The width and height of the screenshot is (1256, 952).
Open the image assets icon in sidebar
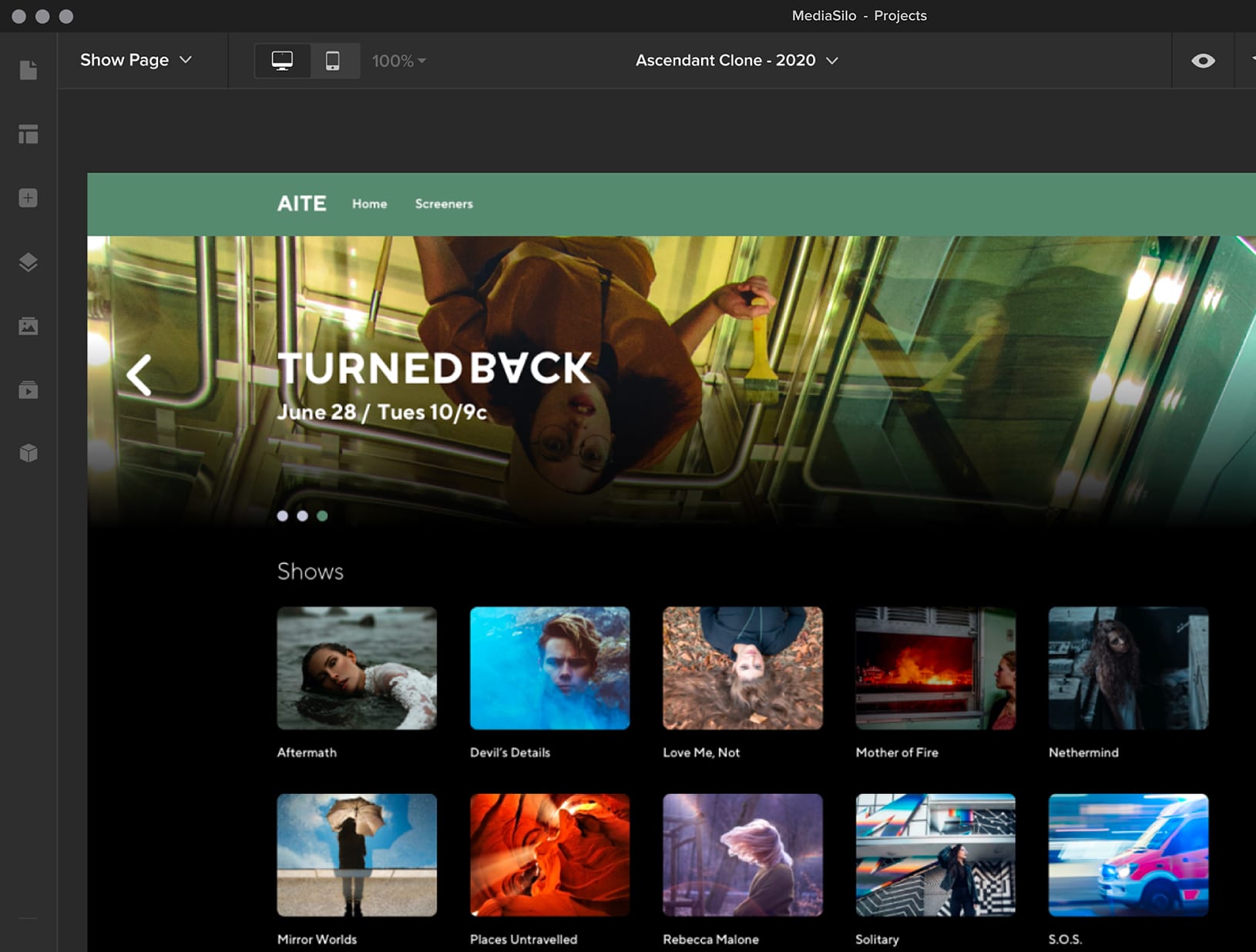[29, 326]
